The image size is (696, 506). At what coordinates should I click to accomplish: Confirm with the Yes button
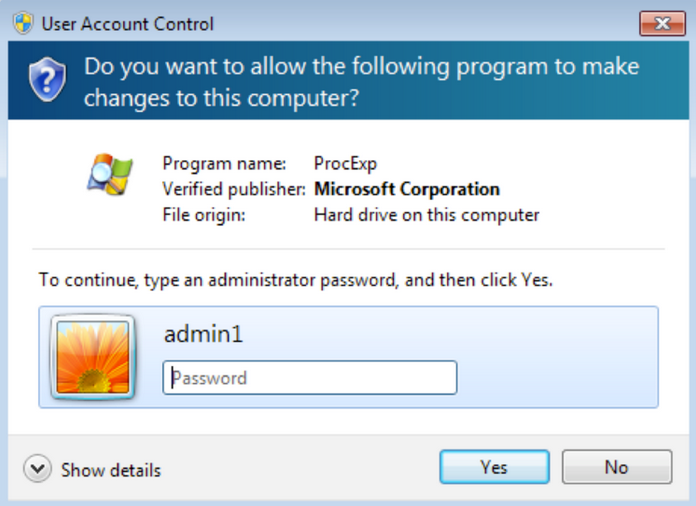(494, 467)
